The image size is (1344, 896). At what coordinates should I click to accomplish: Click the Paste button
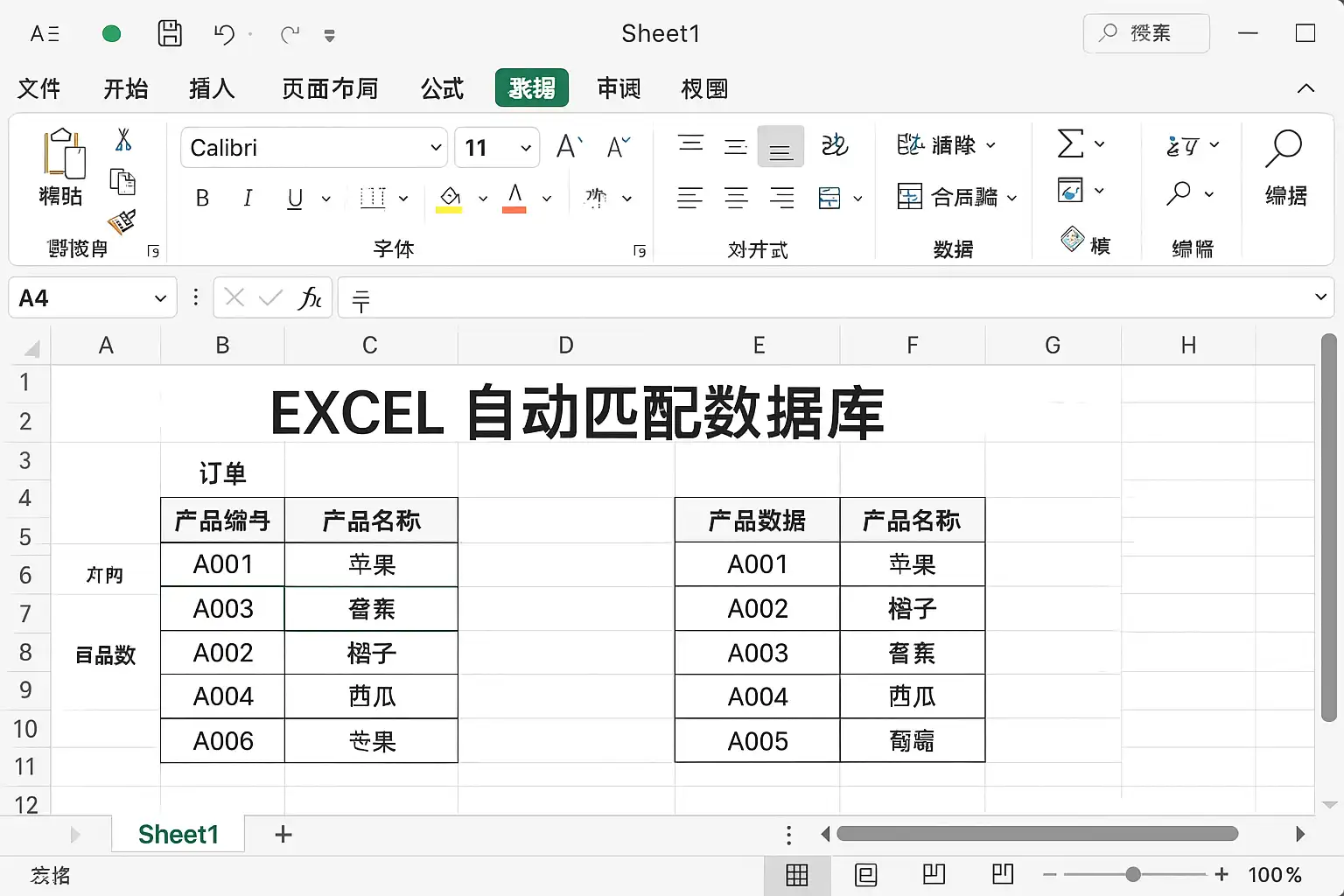point(61,166)
